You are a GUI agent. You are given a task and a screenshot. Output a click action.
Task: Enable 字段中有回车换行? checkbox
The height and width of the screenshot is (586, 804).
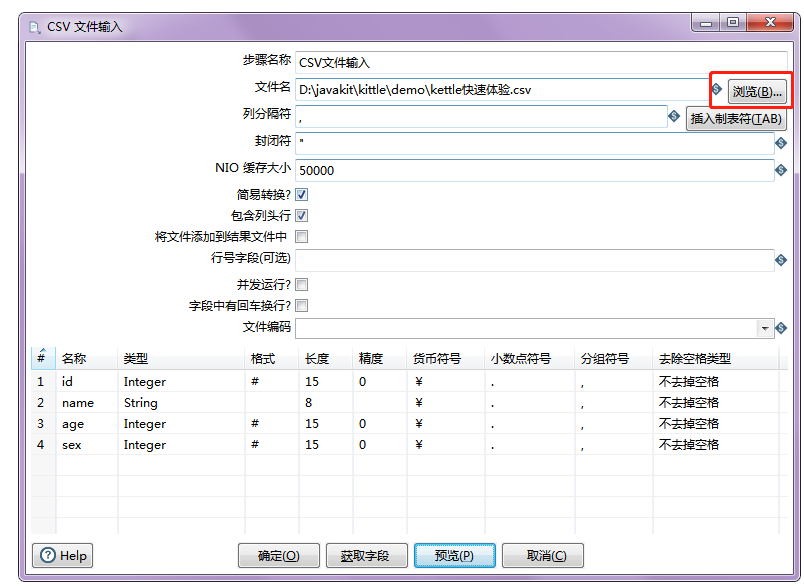302,306
